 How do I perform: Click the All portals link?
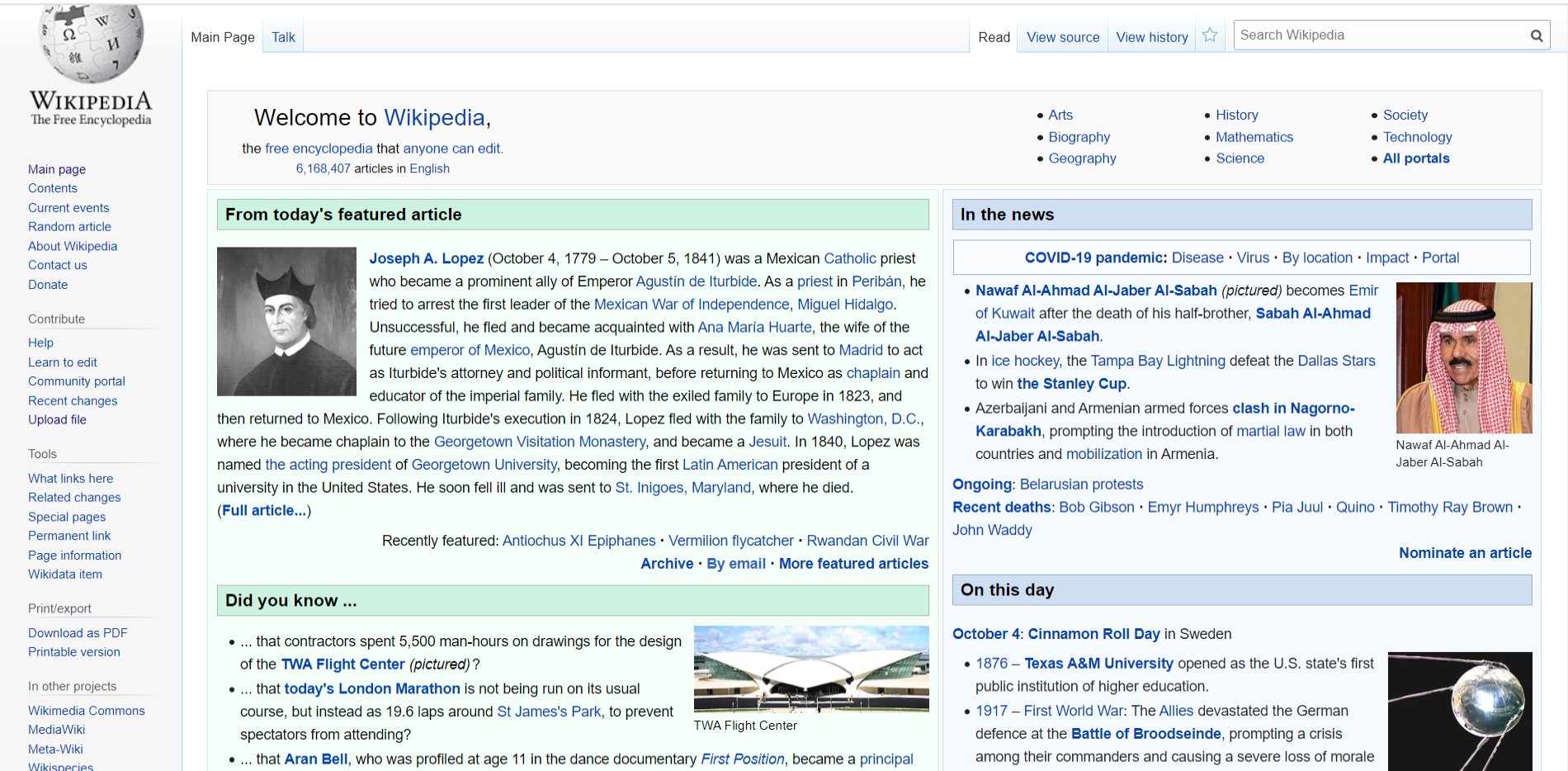pos(1415,158)
